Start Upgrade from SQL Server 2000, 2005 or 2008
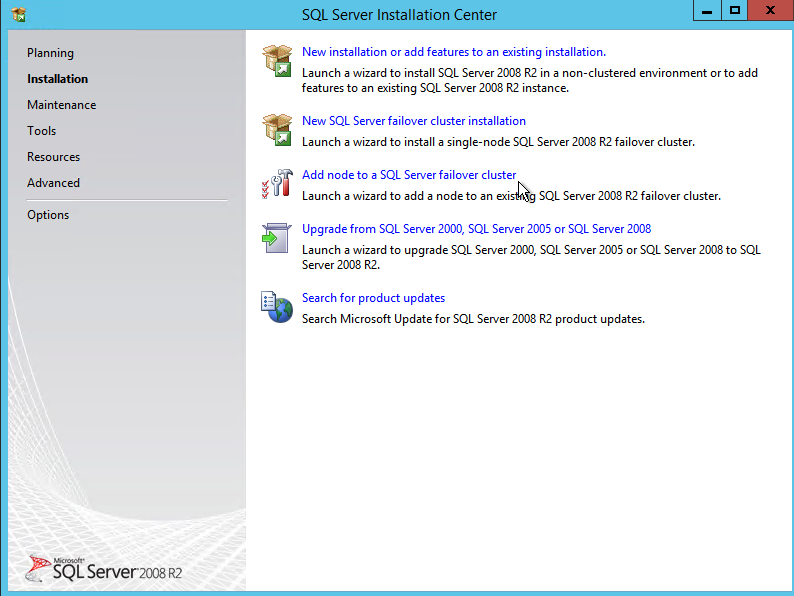This screenshot has height=596, width=794. tap(476, 229)
